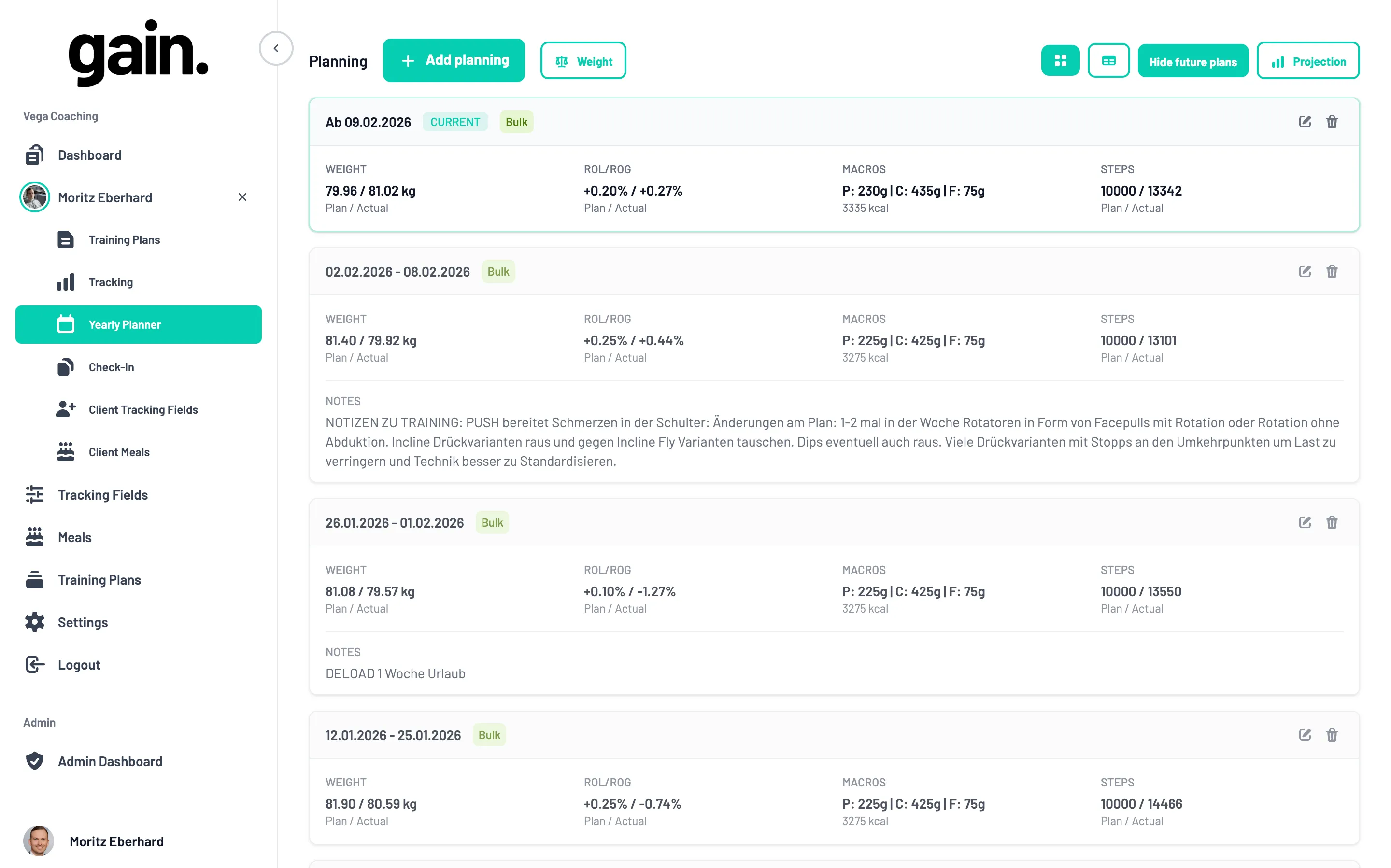Toggle Hide future plans

click(x=1192, y=61)
